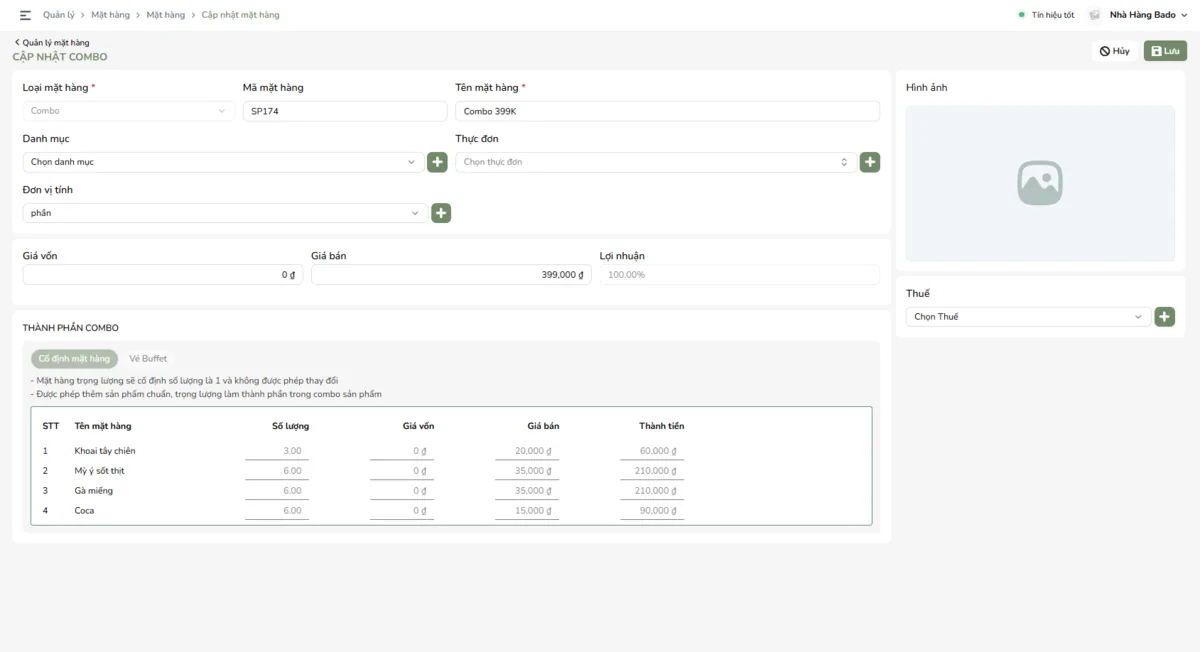The height and width of the screenshot is (652, 1200).
Task: Click Khoai tây chiên thành tiền 60,000 ₫
Action: click(652, 451)
